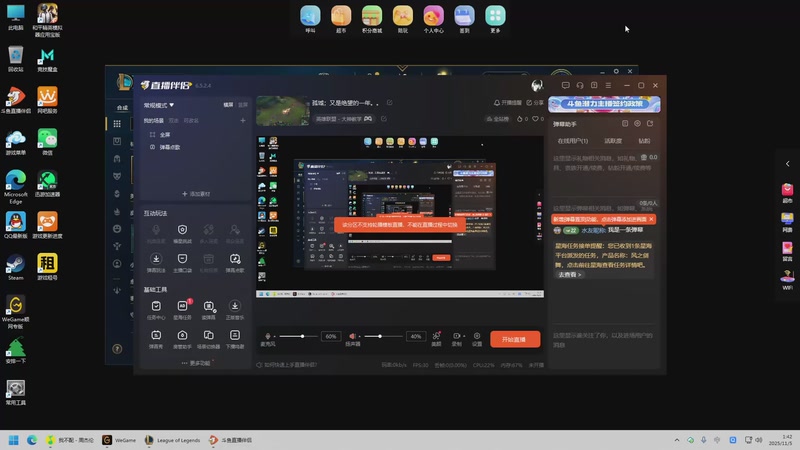The image size is (800, 450).
Task: Open the 星海任务 tool with red badge
Action: point(182,309)
